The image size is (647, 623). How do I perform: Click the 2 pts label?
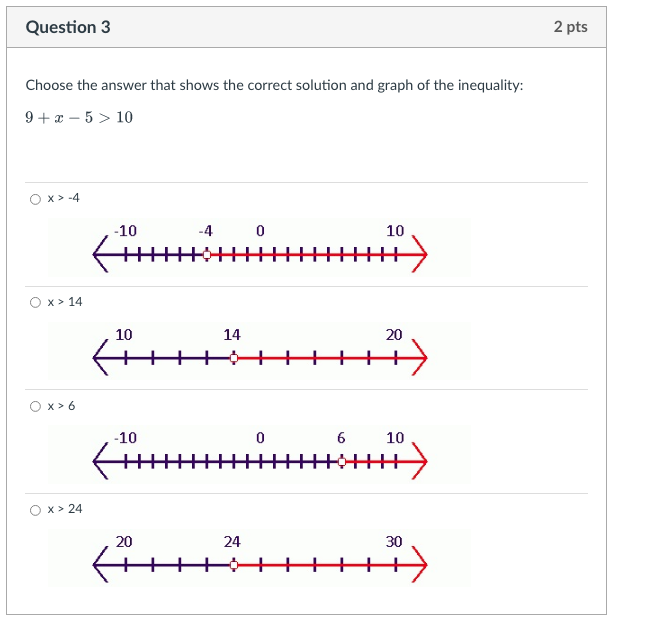click(571, 27)
